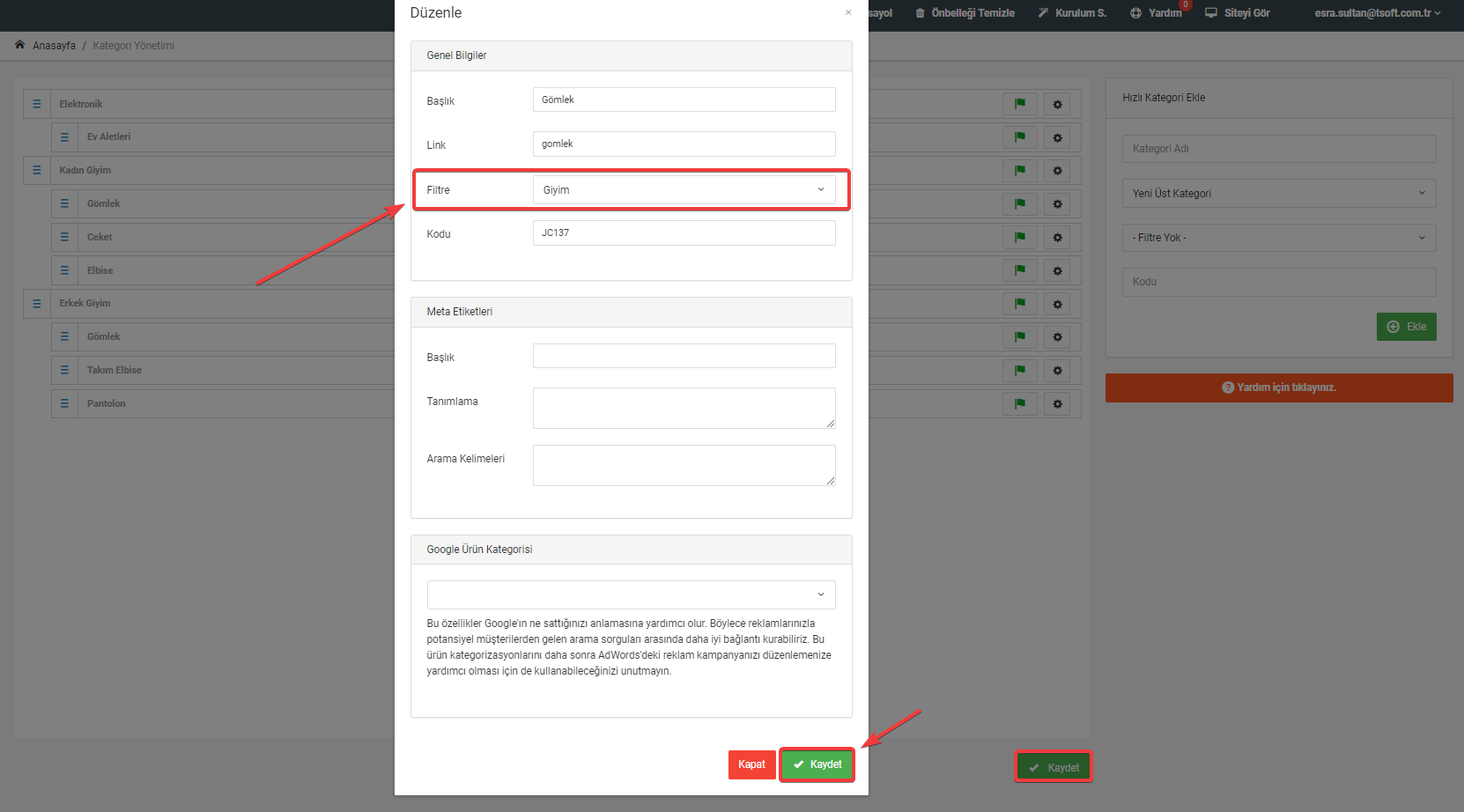The height and width of the screenshot is (812, 1464).
Task: Select the Elektronik category text
Action: [x=81, y=104]
